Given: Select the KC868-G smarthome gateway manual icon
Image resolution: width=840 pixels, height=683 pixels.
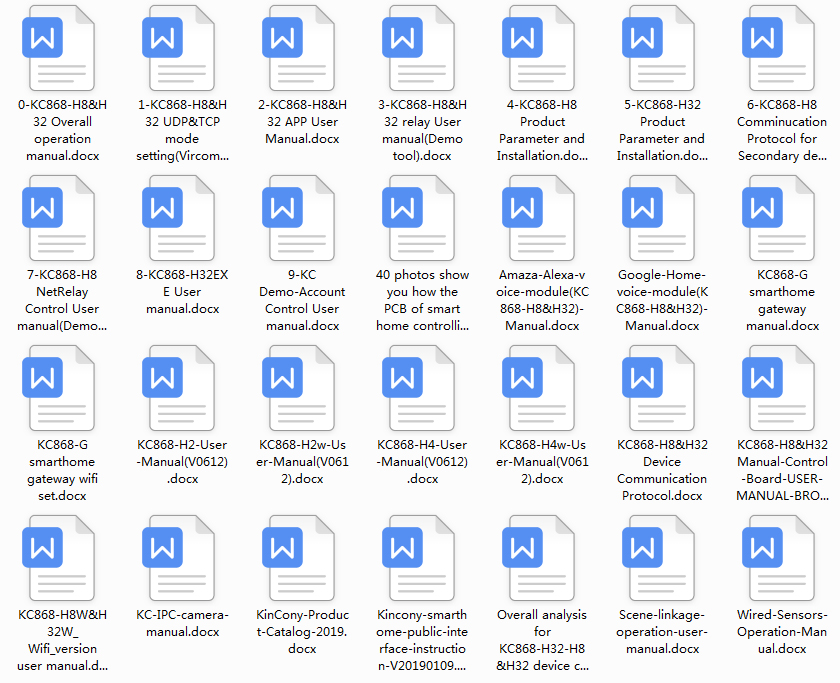Looking at the screenshot, I should pyautogui.click(x=782, y=217).
